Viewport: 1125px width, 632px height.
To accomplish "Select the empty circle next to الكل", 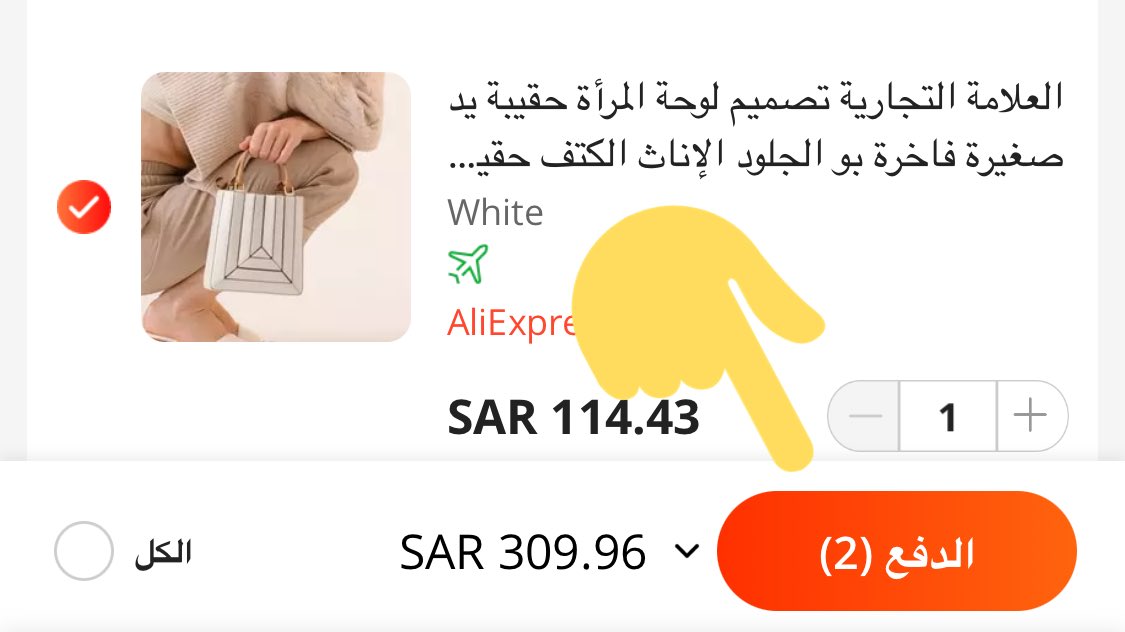I will pos(84,551).
